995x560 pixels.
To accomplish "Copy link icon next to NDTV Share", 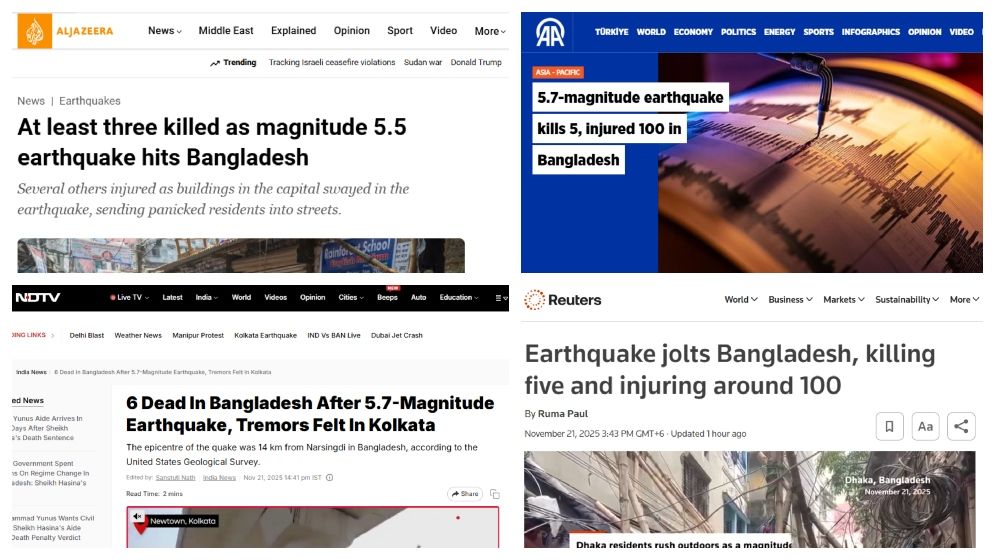I will 495,494.
